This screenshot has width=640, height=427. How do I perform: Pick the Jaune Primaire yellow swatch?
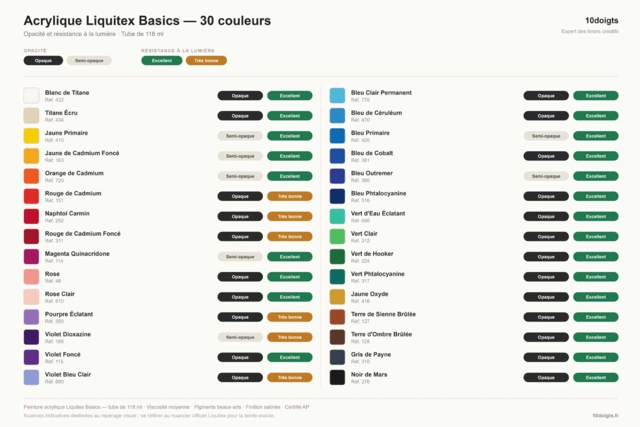[x=31, y=136]
